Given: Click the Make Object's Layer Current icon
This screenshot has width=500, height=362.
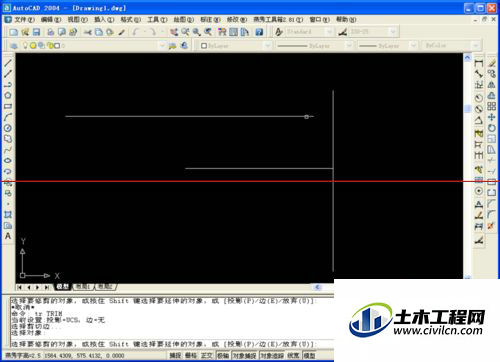Looking at the screenshot, I should 172,45.
